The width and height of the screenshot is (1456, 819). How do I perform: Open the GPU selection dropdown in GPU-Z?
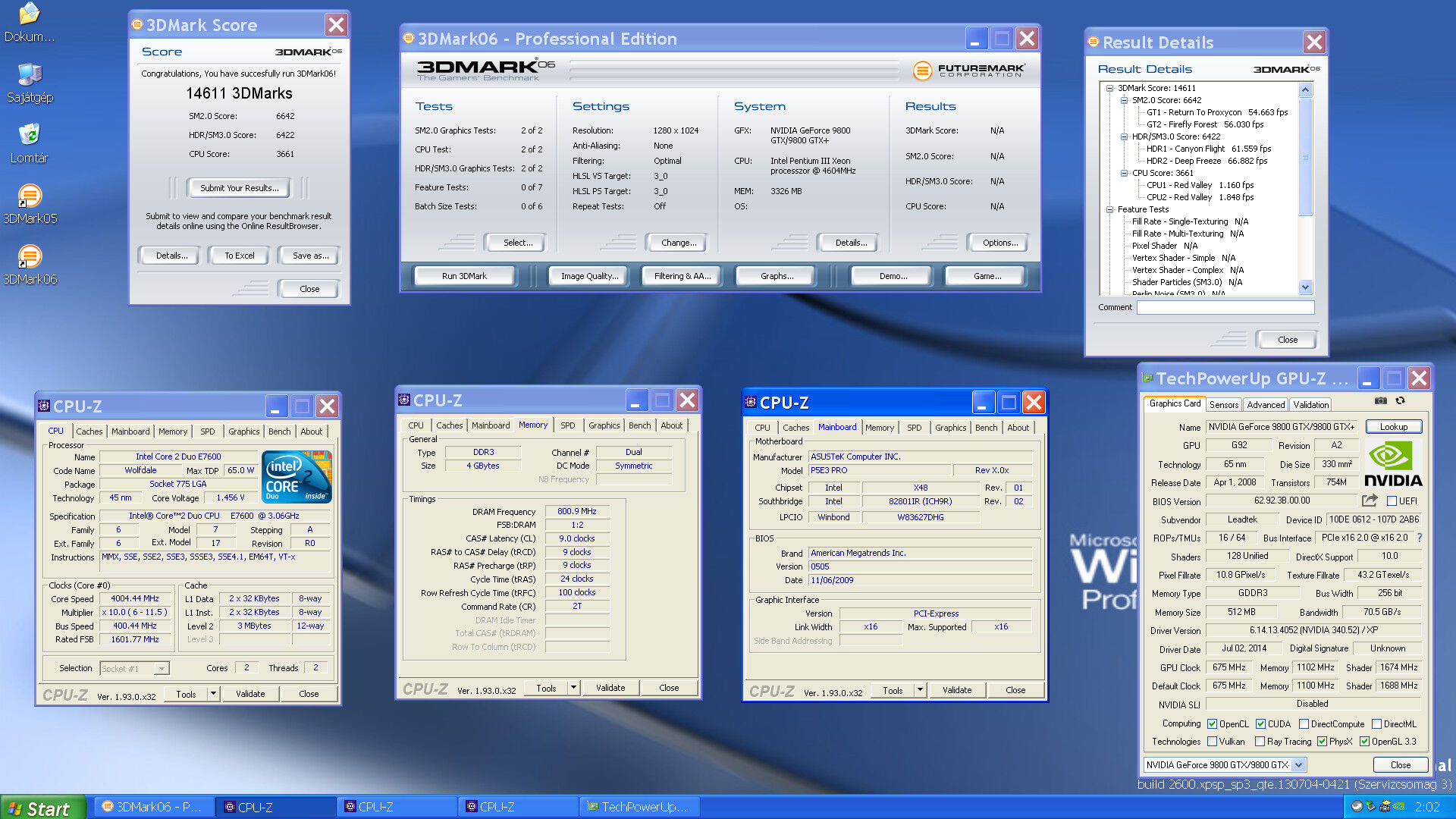tap(1298, 765)
